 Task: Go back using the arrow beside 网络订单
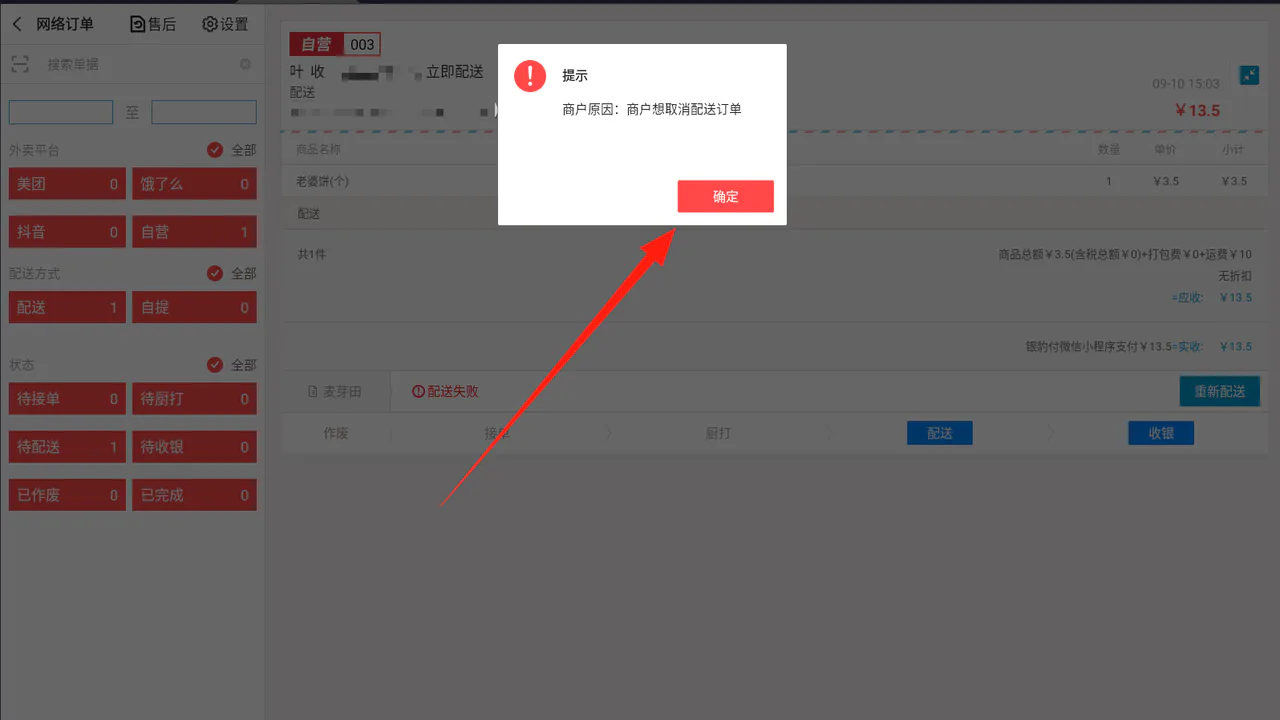click(17, 24)
